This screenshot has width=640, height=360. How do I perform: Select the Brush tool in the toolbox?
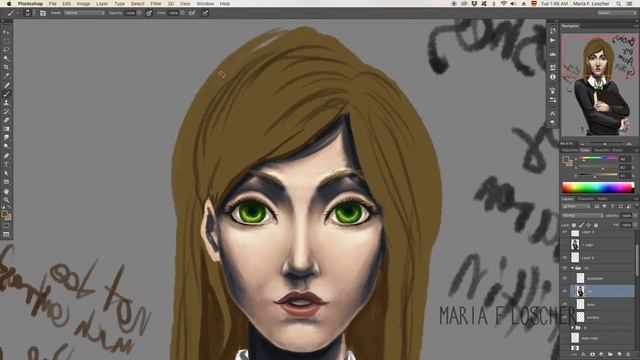click(x=6, y=94)
